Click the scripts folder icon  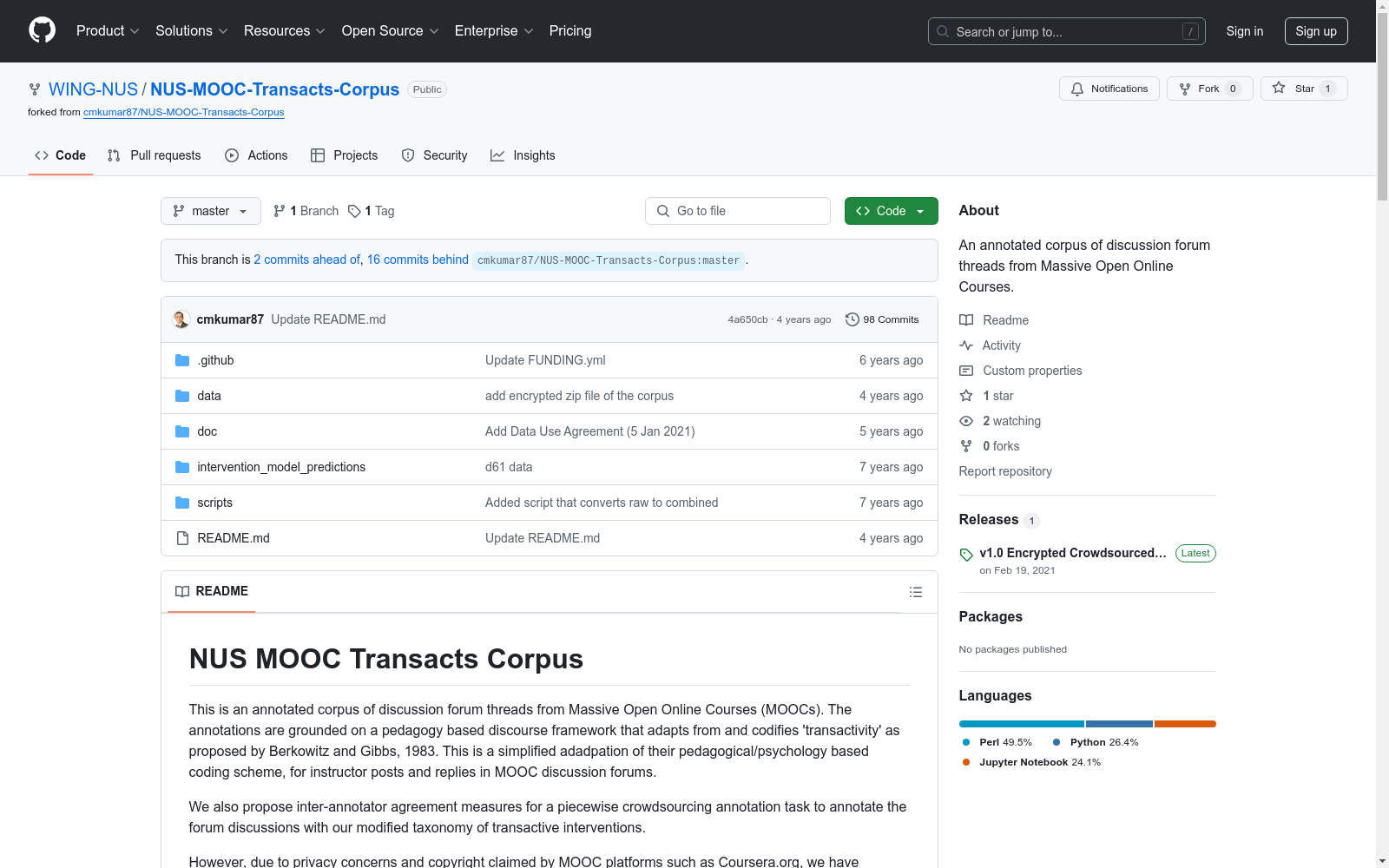tap(182, 503)
